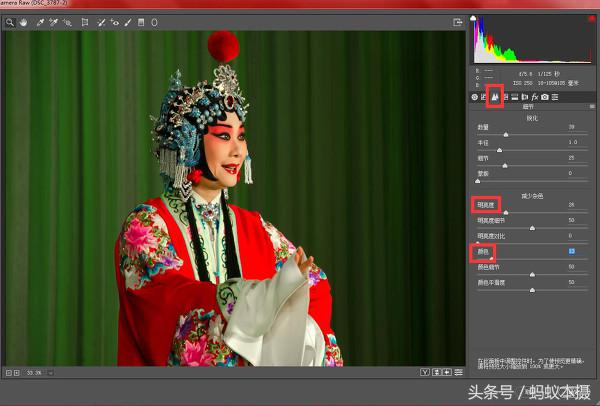Click the opera performer preview image
The height and width of the screenshot is (406, 600).
(x=235, y=198)
